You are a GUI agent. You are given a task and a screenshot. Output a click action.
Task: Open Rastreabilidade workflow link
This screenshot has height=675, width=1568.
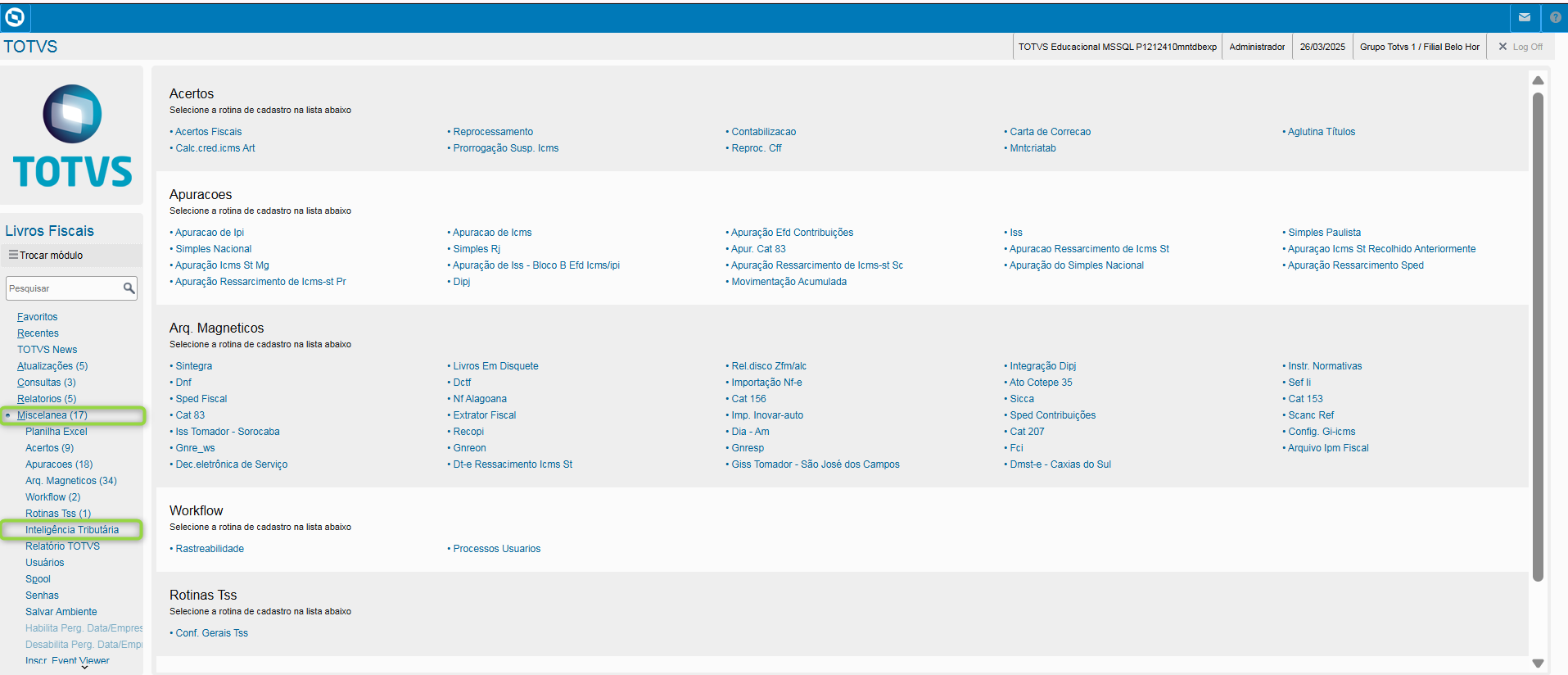coord(210,549)
